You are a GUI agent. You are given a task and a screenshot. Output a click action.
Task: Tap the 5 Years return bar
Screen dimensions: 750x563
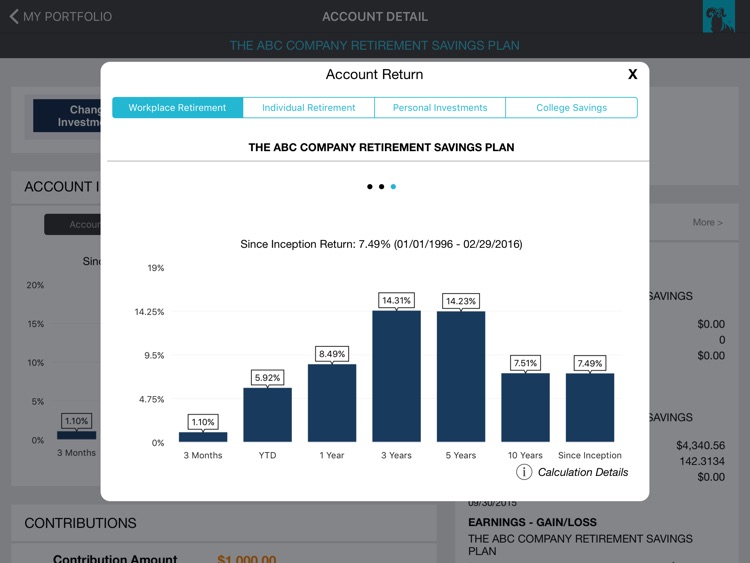click(461, 376)
